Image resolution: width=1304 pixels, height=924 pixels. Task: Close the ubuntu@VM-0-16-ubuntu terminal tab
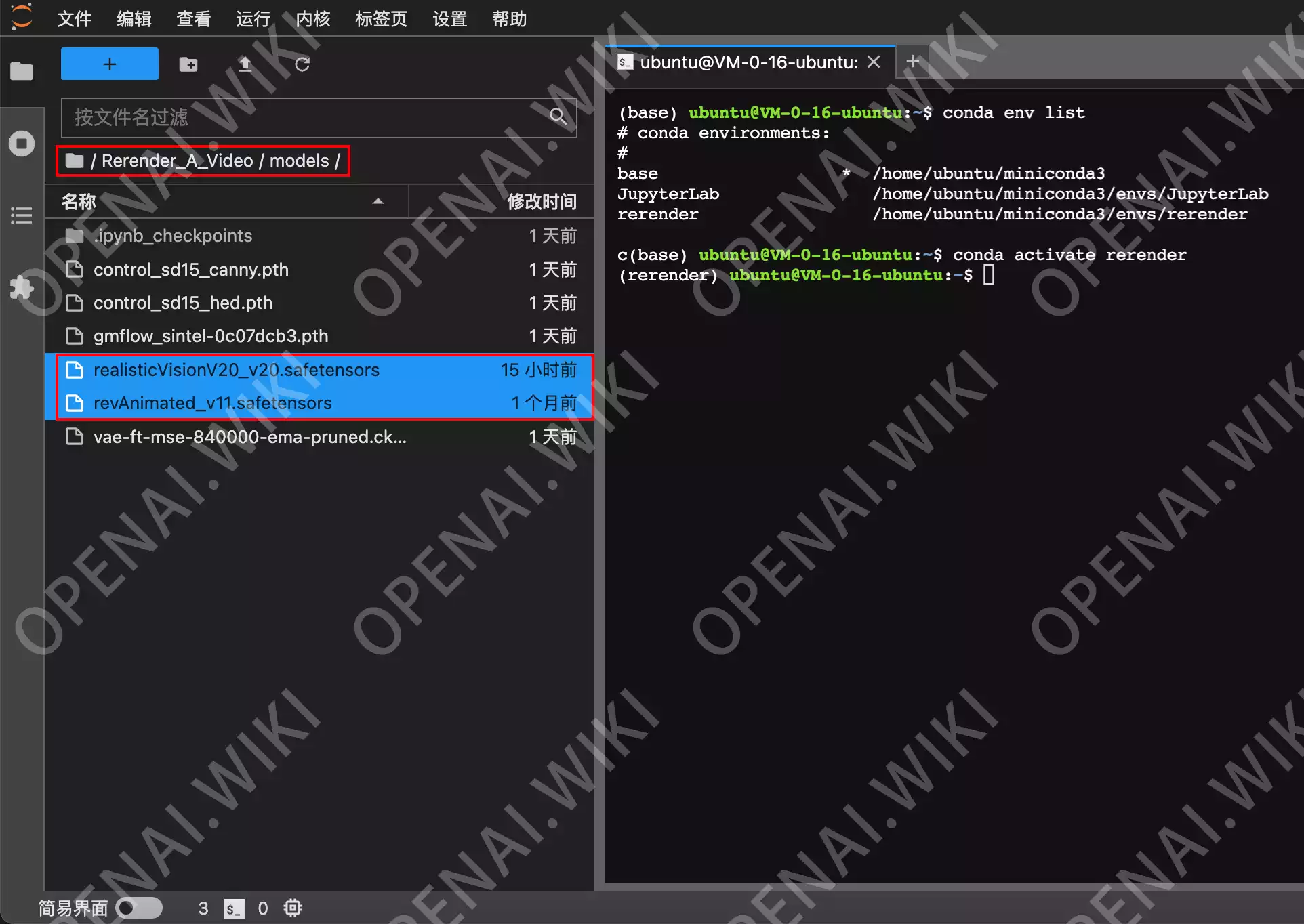(874, 62)
